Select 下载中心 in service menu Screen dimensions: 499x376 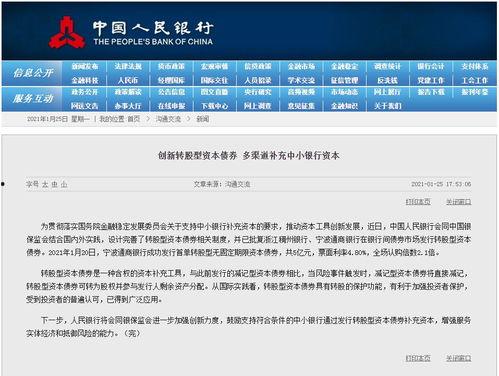coord(215,106)
